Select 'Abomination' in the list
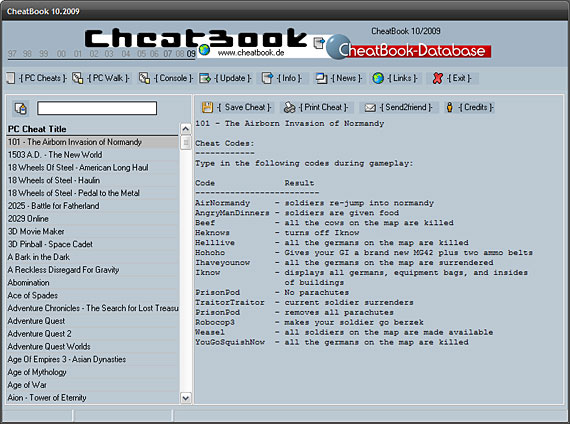The image size is (570, 424). click(92, 283)
